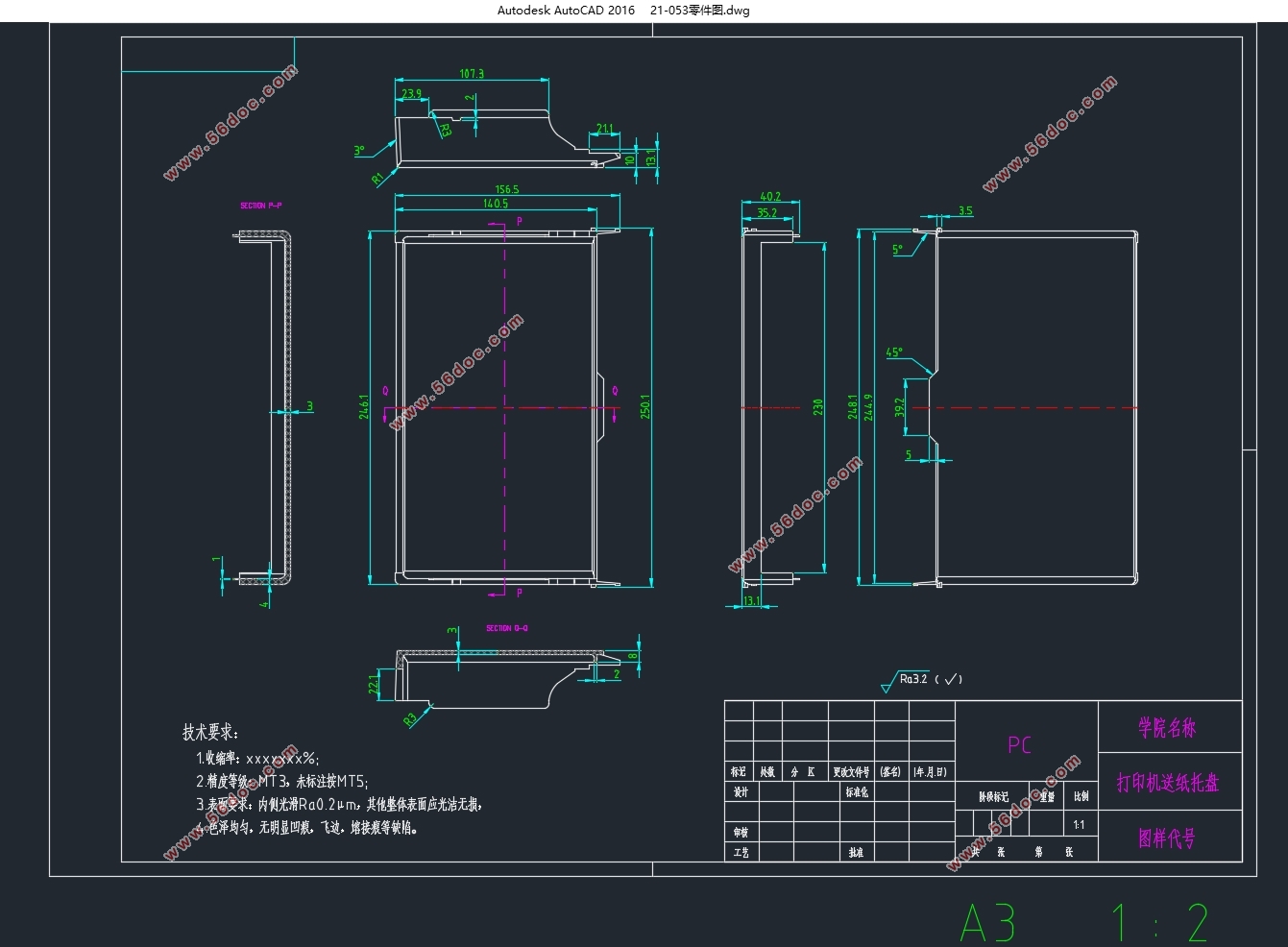Click the 45° chamfer angle annotation
The width and height of the screenshot is (1288, 947).
894,352
